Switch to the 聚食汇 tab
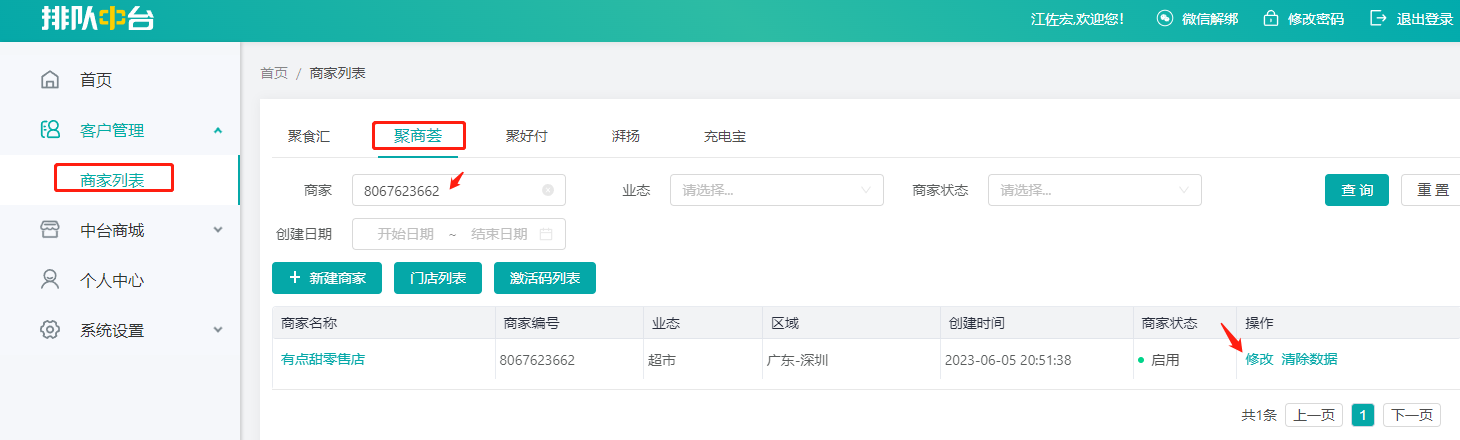 (309, 136)
